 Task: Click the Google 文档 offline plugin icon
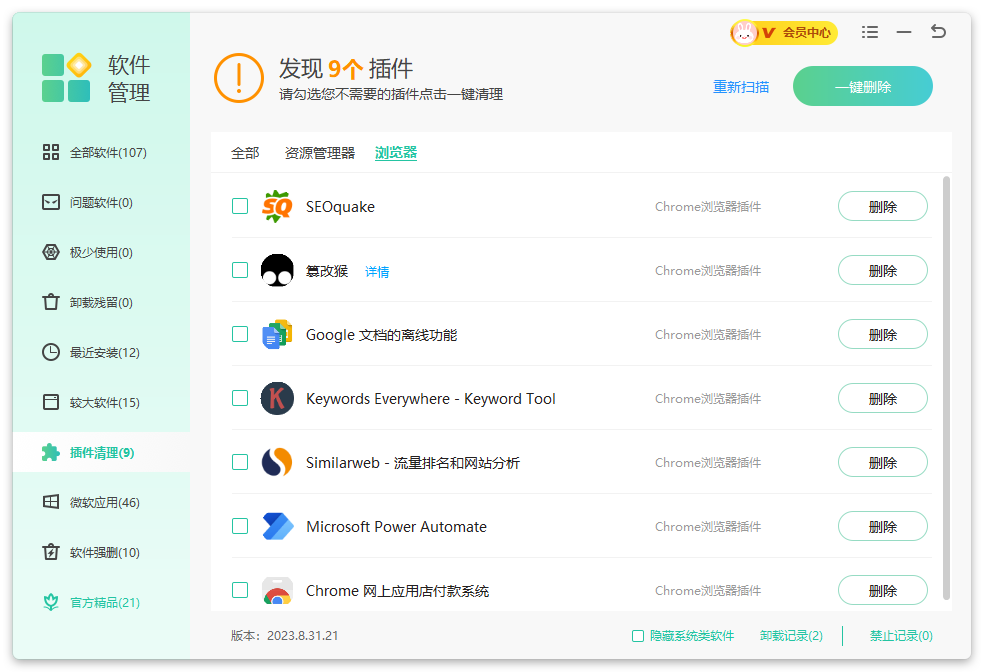click(x=277, y=334)
